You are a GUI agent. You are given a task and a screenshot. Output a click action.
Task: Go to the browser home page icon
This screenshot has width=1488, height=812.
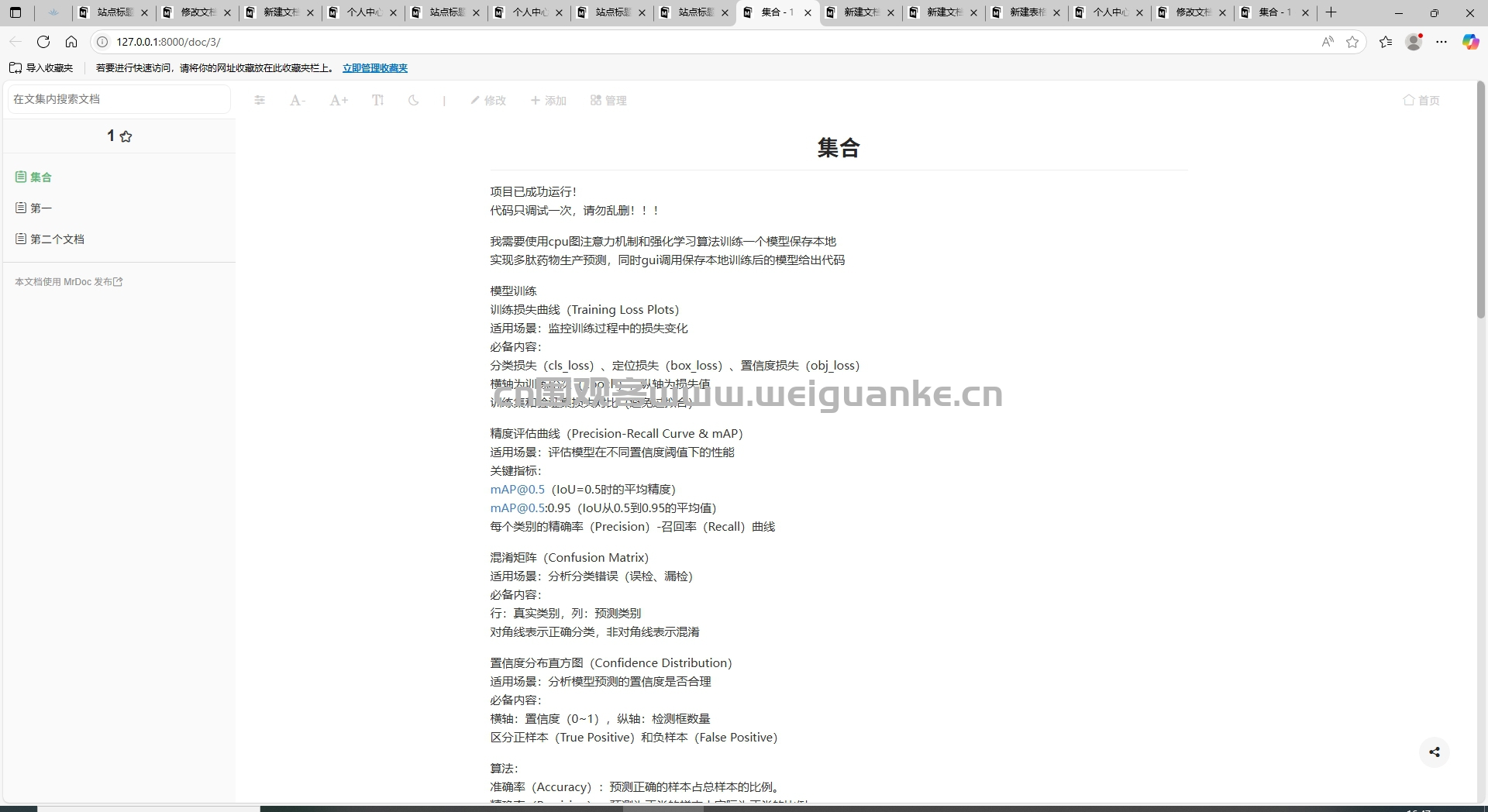click(71, 42)
